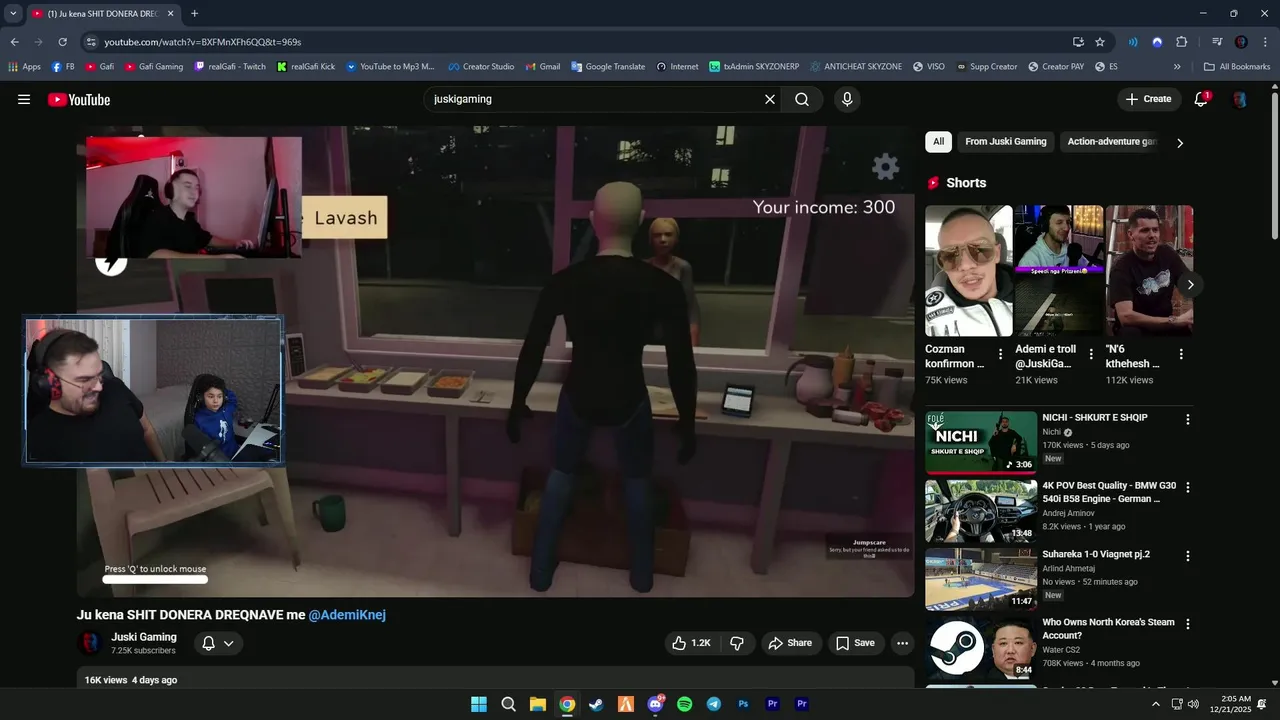
Task: Open options for North Korea's Steam video
Action: (x=1188, y=624)
